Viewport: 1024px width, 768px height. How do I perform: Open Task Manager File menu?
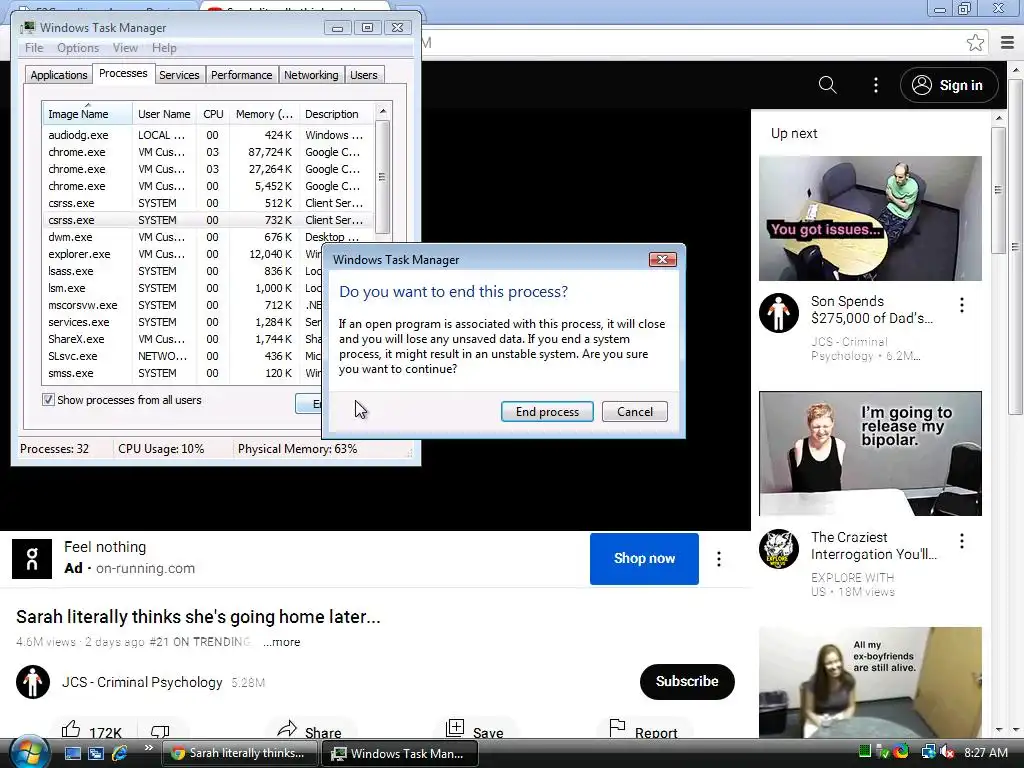pos(34,48)
